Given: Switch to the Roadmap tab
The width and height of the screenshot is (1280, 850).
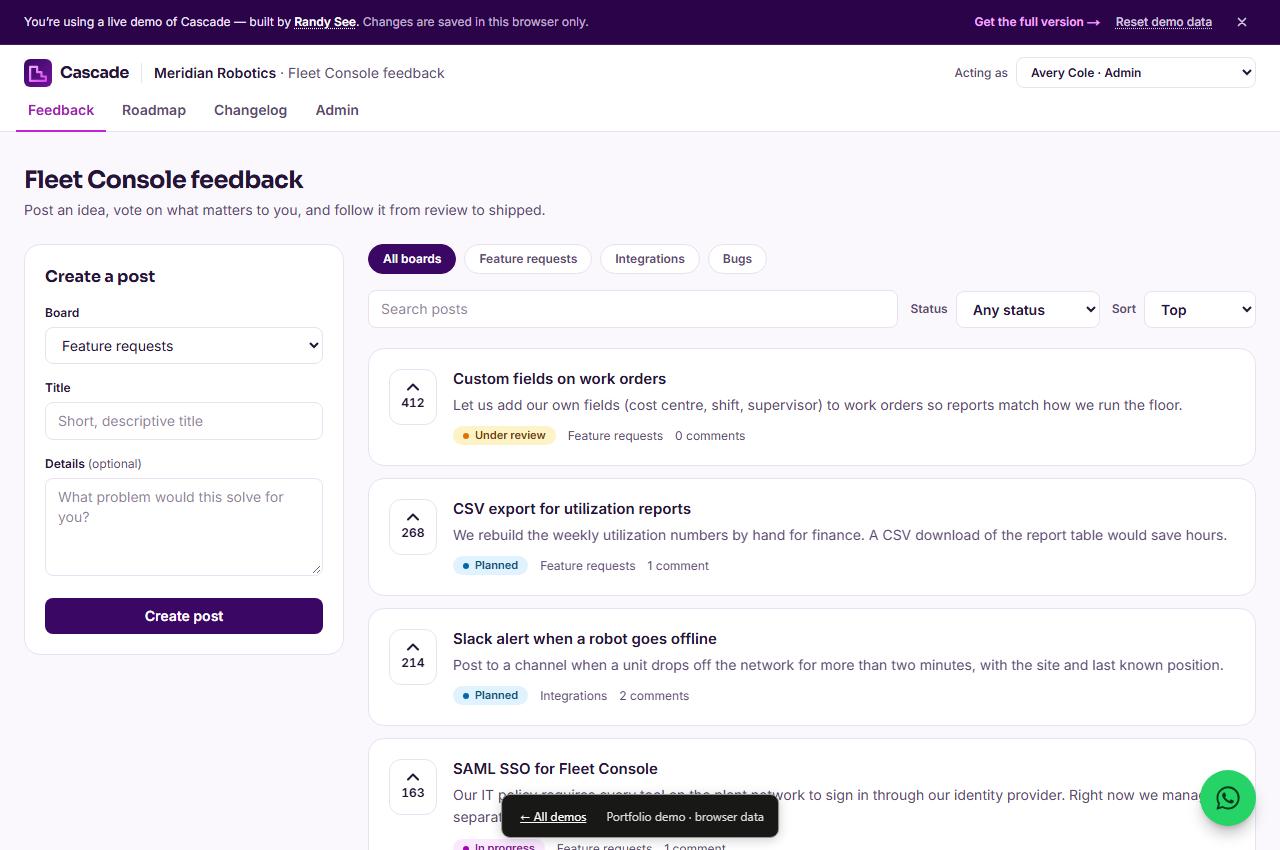Looking at the screenshot, I should point(154,111).
